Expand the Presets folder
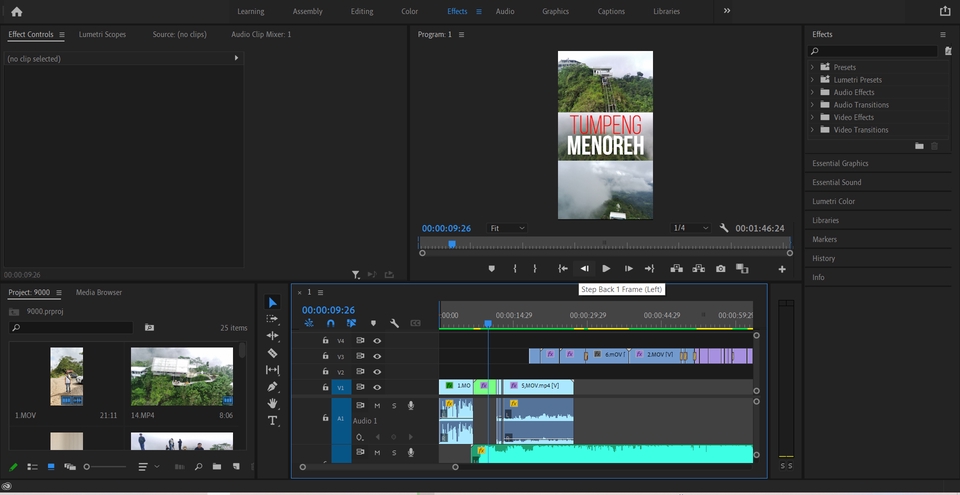 [812, 67]
